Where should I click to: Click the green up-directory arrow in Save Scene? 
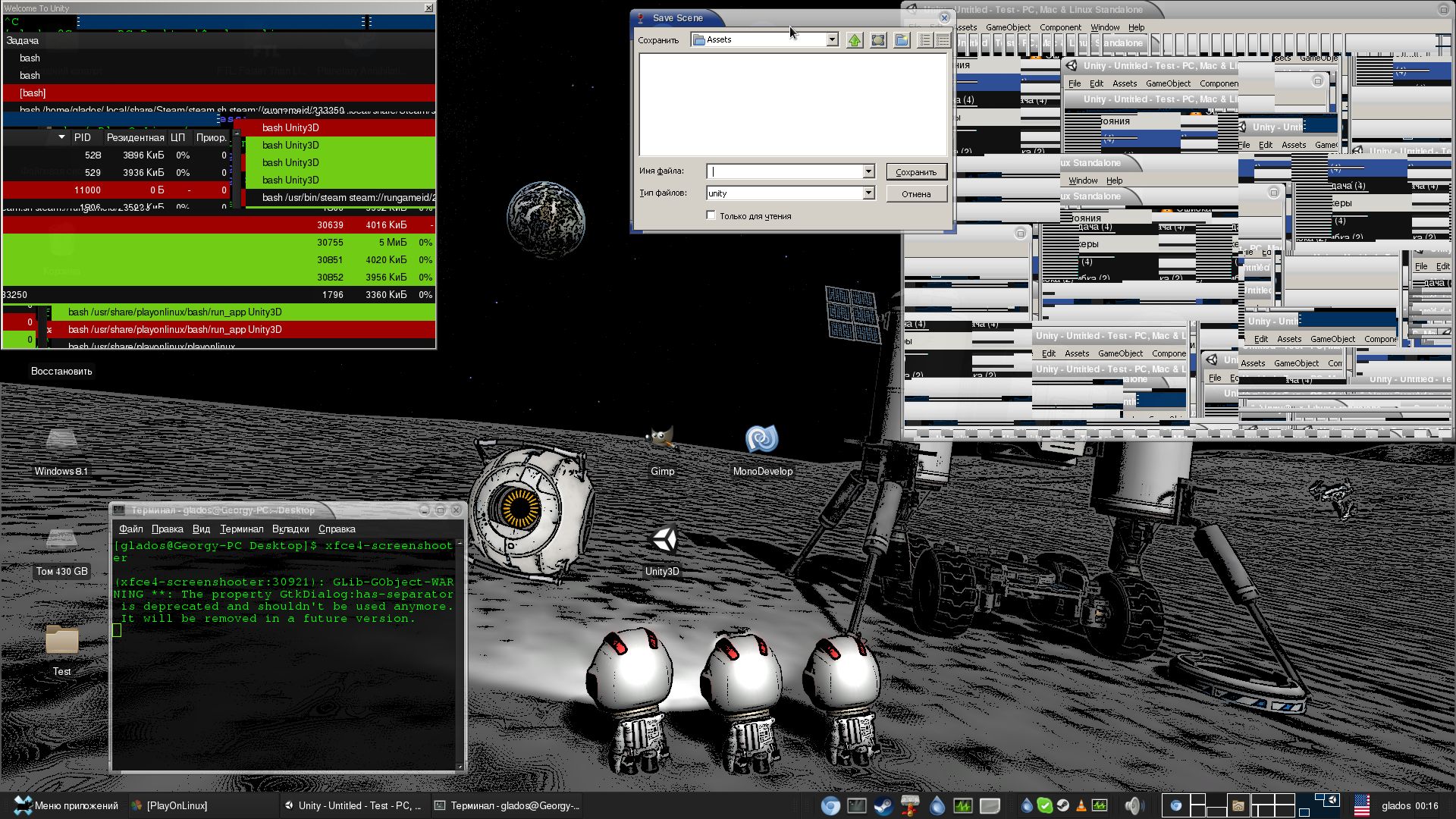click(855, 39)
